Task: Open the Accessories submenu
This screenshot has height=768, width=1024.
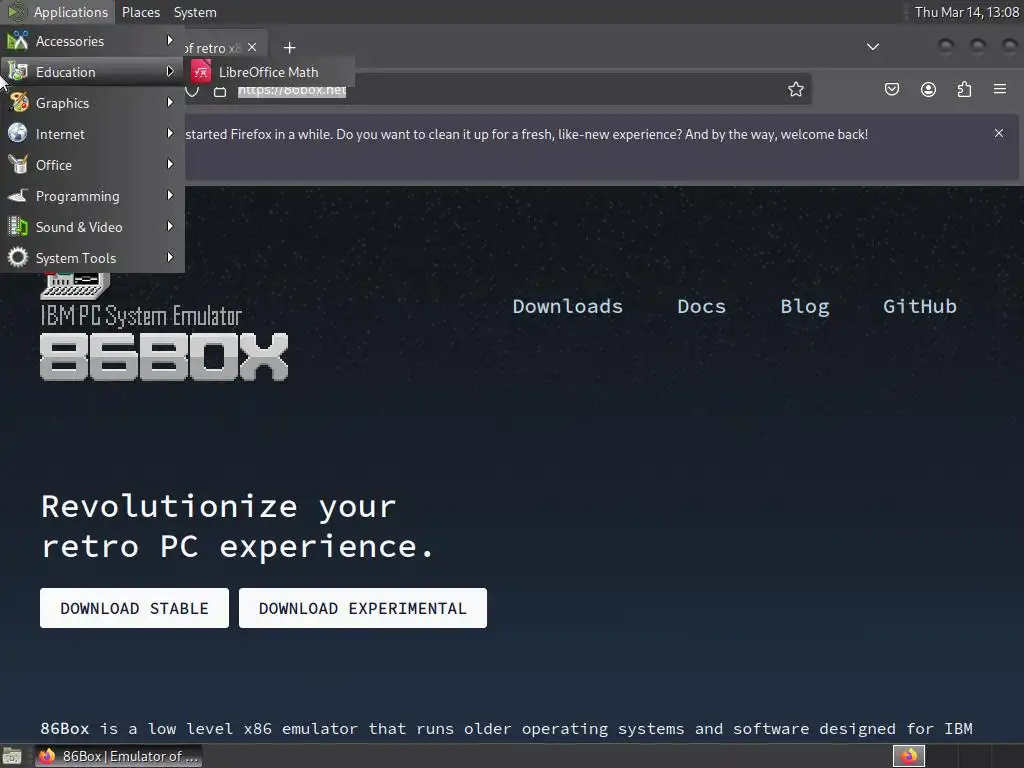Action: [92, 41]
